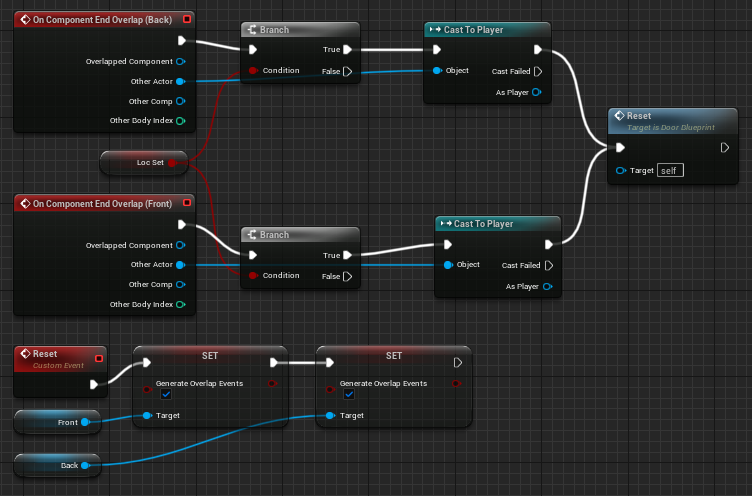752x496 pixels.
Task: Click Cast Failed pin on Cast To Player wired to Back event
Action: point(537,71)
